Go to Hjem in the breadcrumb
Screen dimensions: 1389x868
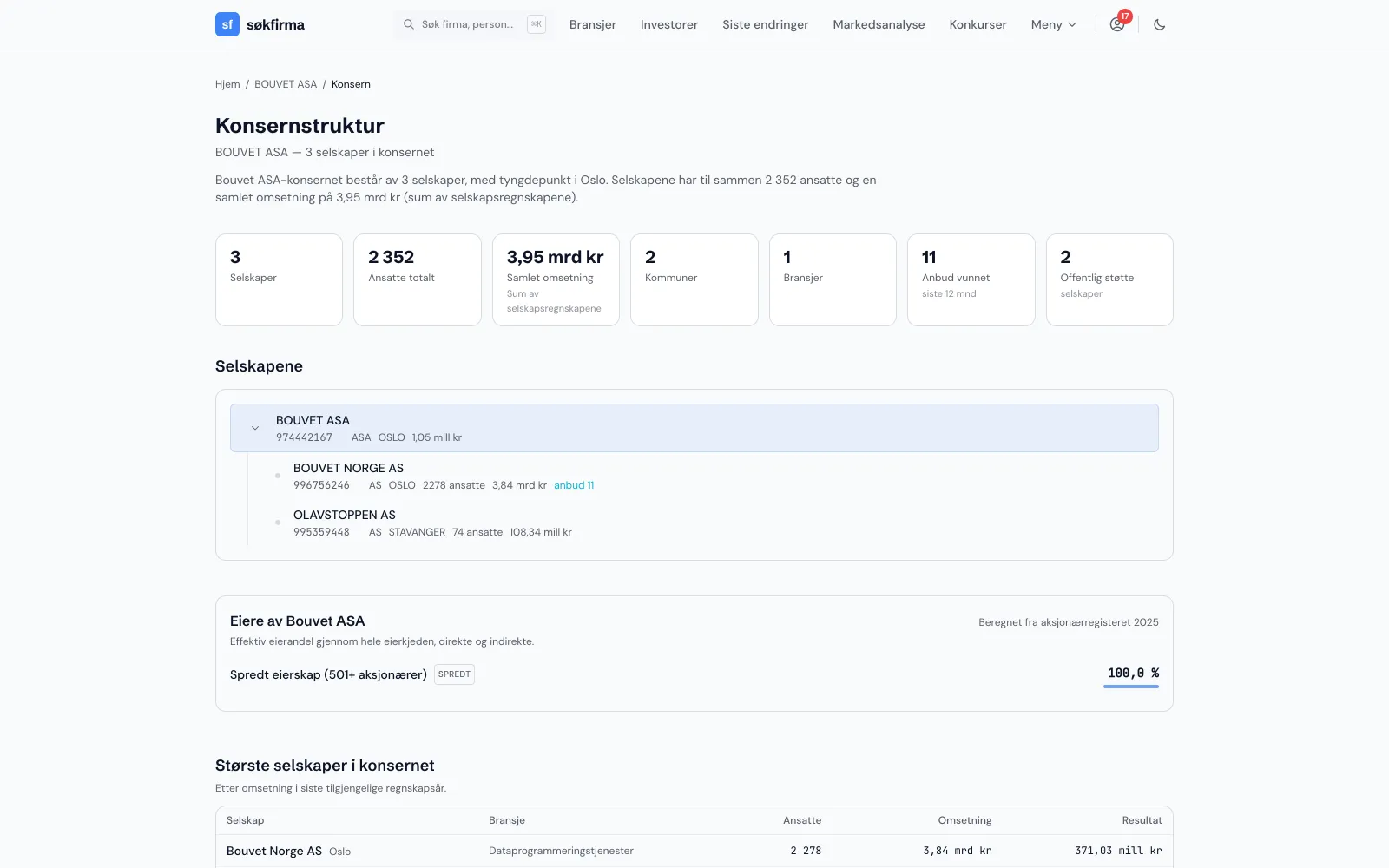(x=227, y=84)
